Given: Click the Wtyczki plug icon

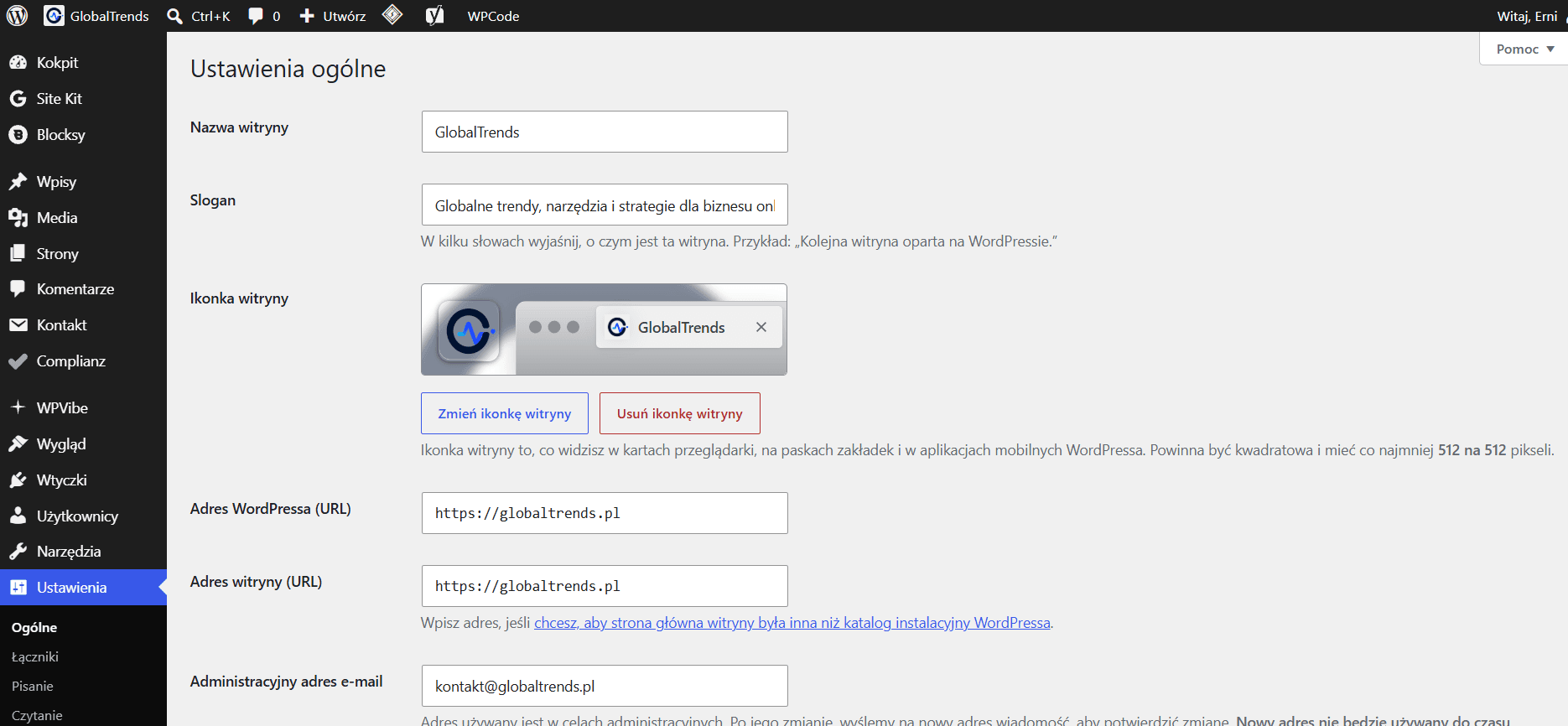Looking at the screenshot, I should click(18, 480).
